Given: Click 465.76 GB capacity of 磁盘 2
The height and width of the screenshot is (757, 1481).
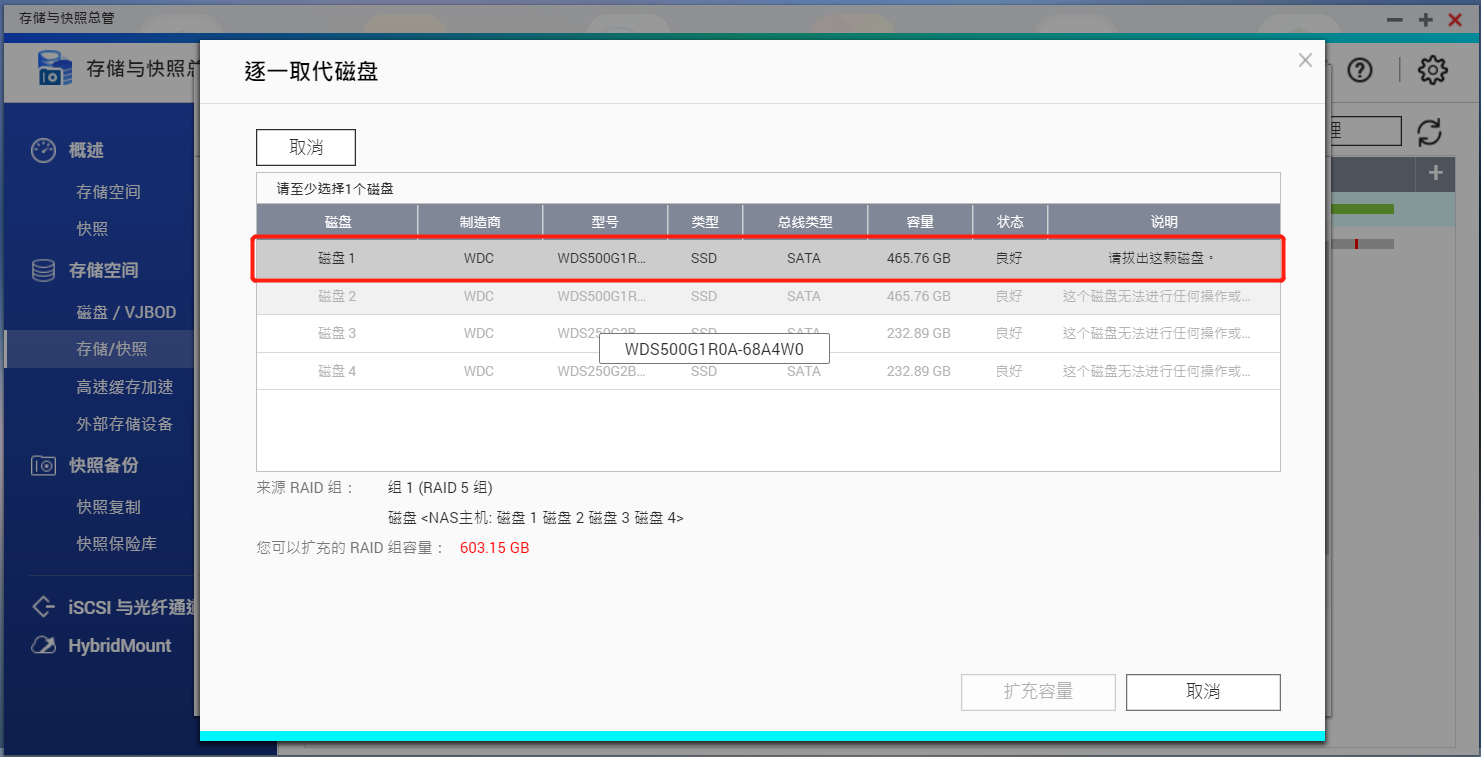Looking at the screenshot, I should coord(918,296).
